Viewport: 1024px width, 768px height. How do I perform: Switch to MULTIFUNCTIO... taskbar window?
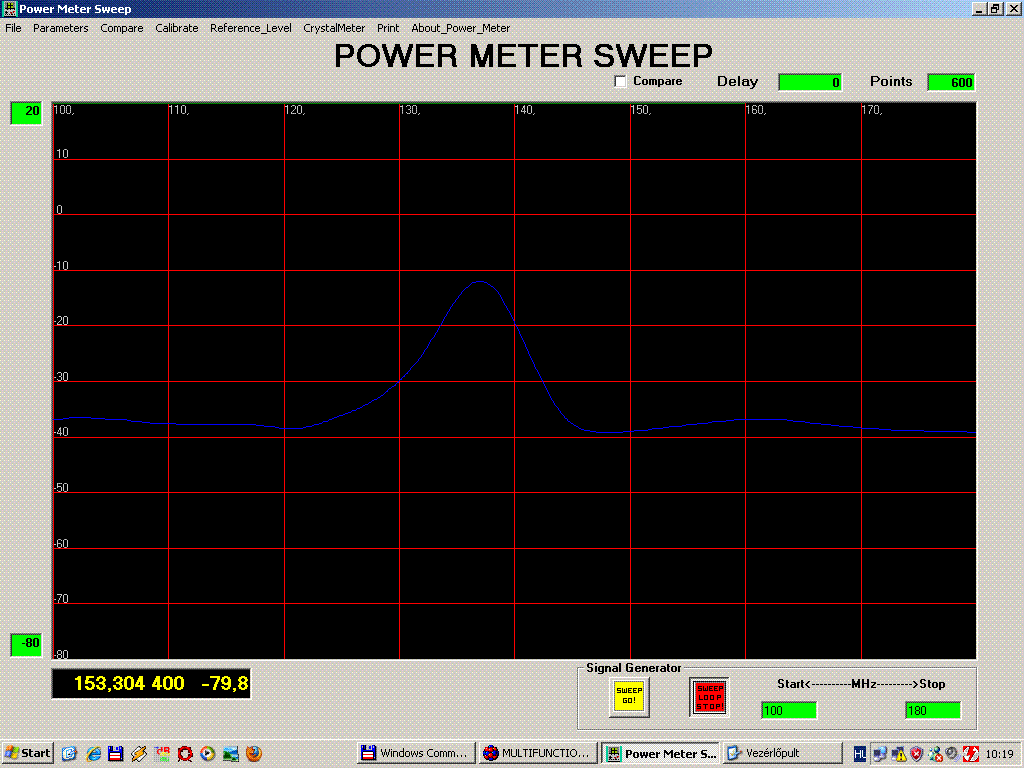[537, 753]
